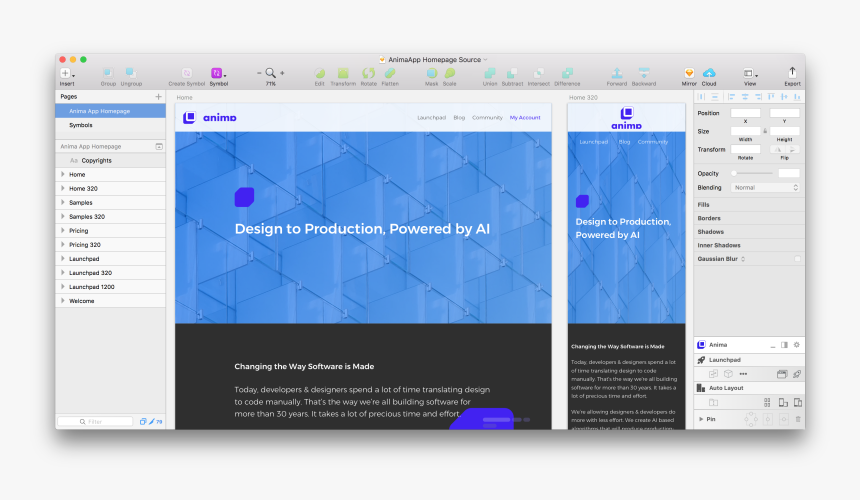
Task: Add a new page with plus button
Action: [158, 97]
